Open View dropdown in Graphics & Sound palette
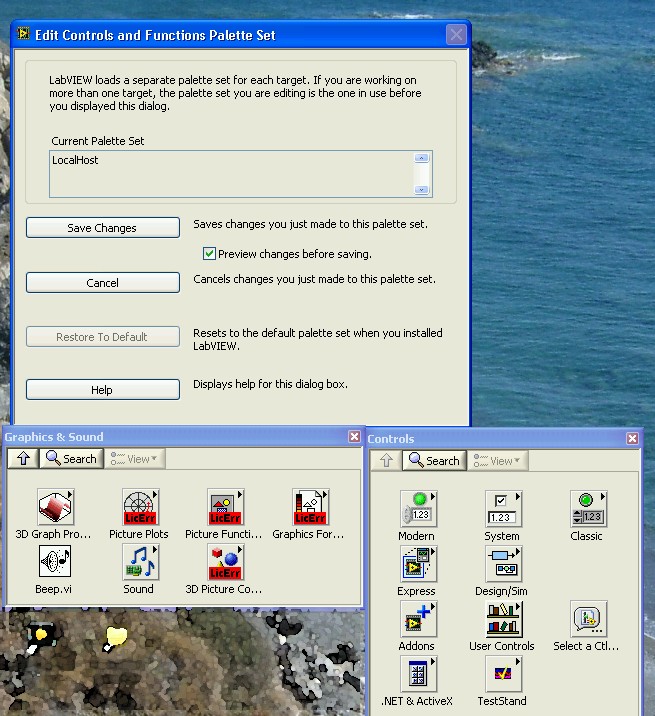655x716 pixels. (135, 458)
